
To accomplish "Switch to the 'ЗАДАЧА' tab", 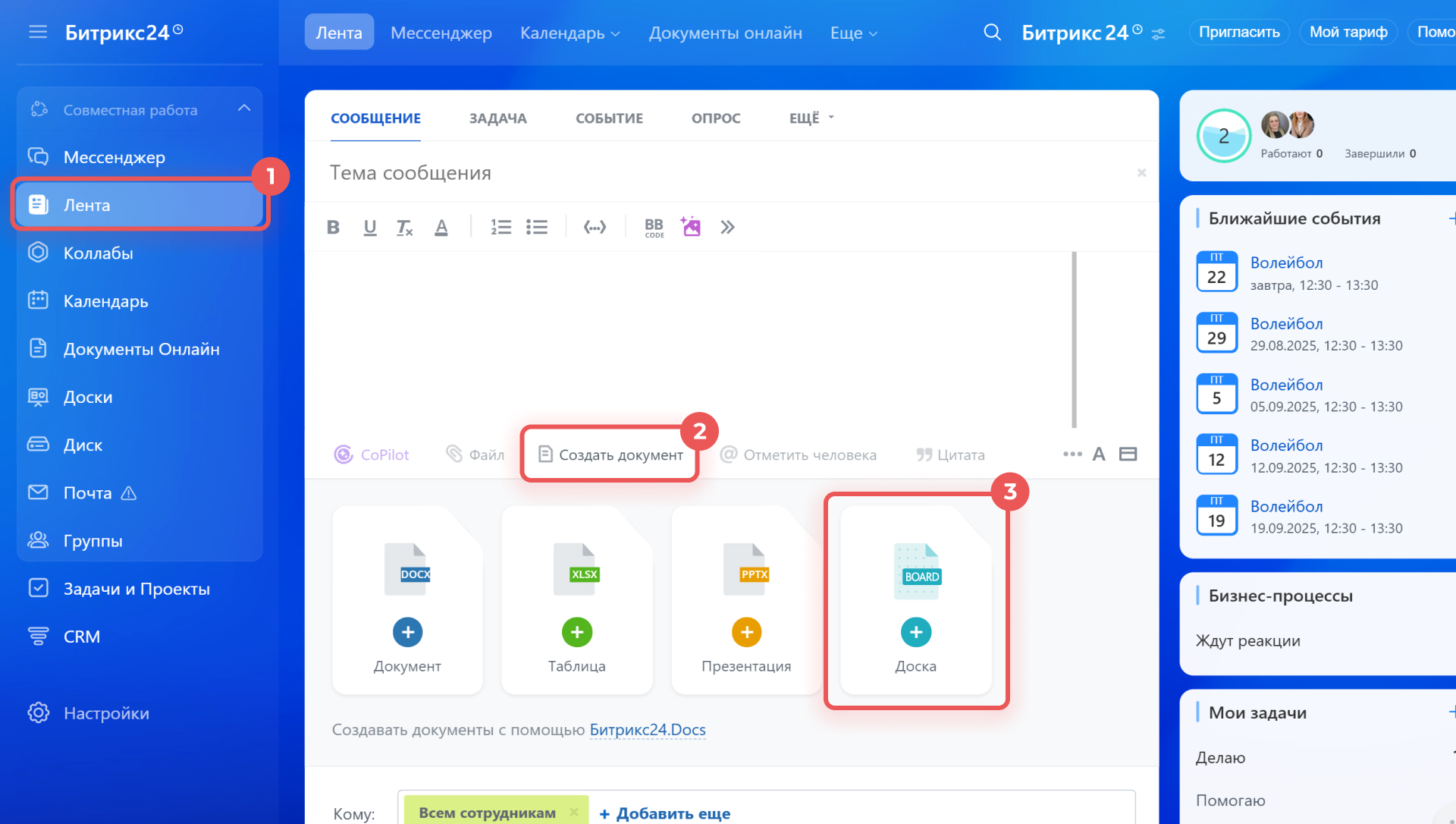I will pyautogui.click(x=497, y=118).
